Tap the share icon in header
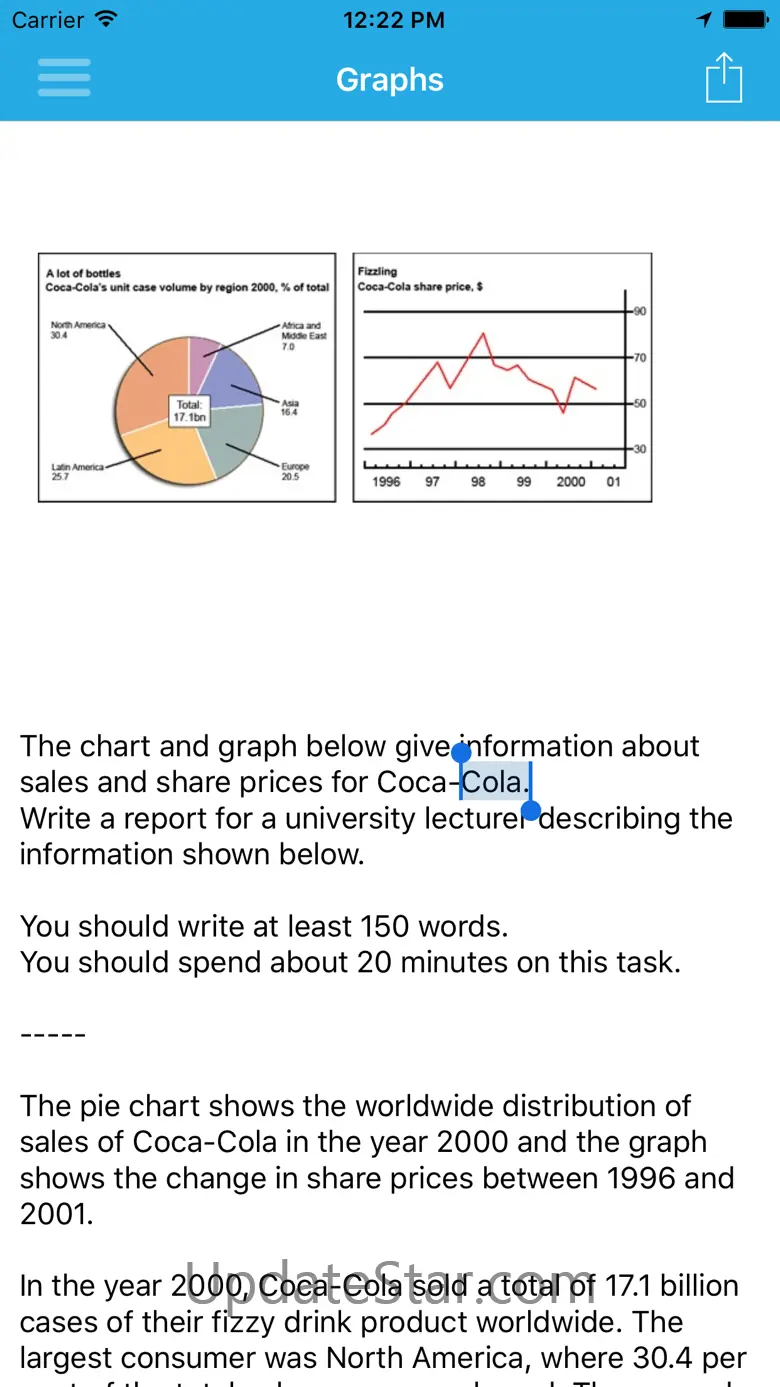Viewport: 780px width, 1387px height. pyautogui.click(x=724, y=78)
